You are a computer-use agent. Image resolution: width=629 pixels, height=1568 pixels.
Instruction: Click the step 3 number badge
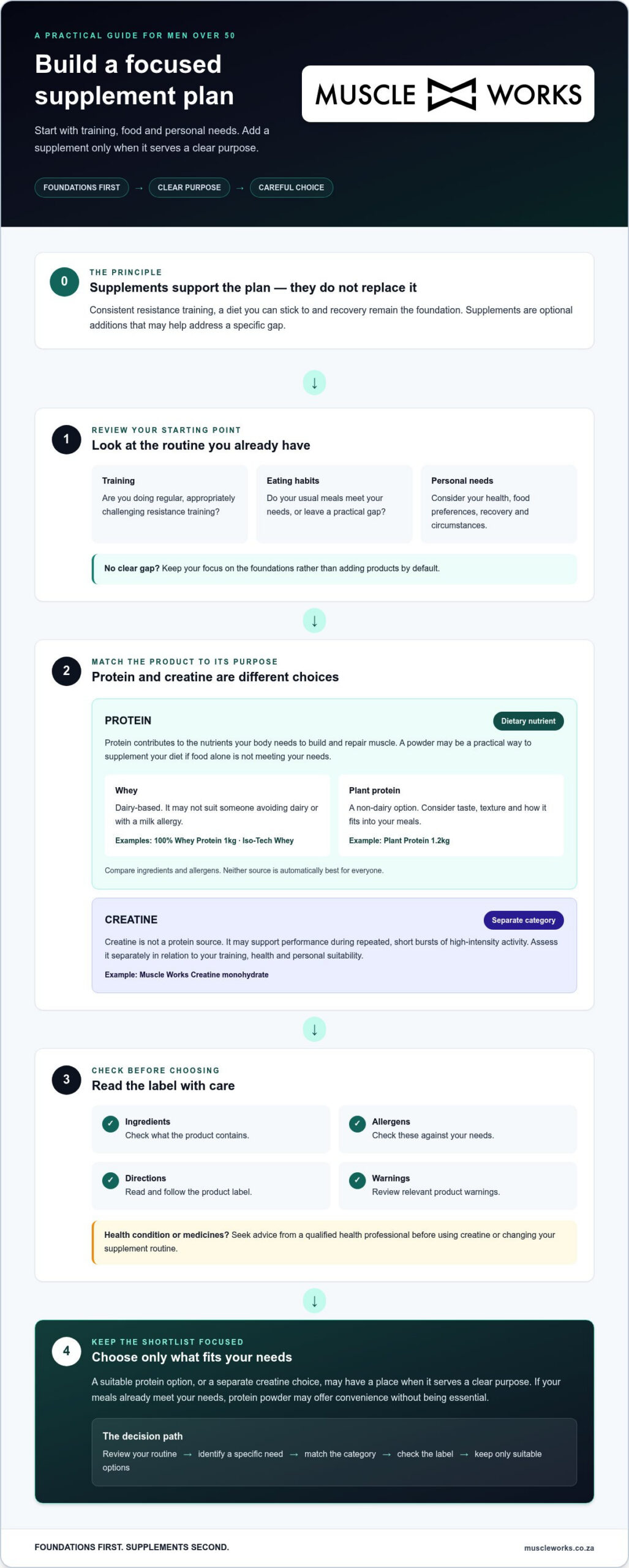tap(67, 1079)
